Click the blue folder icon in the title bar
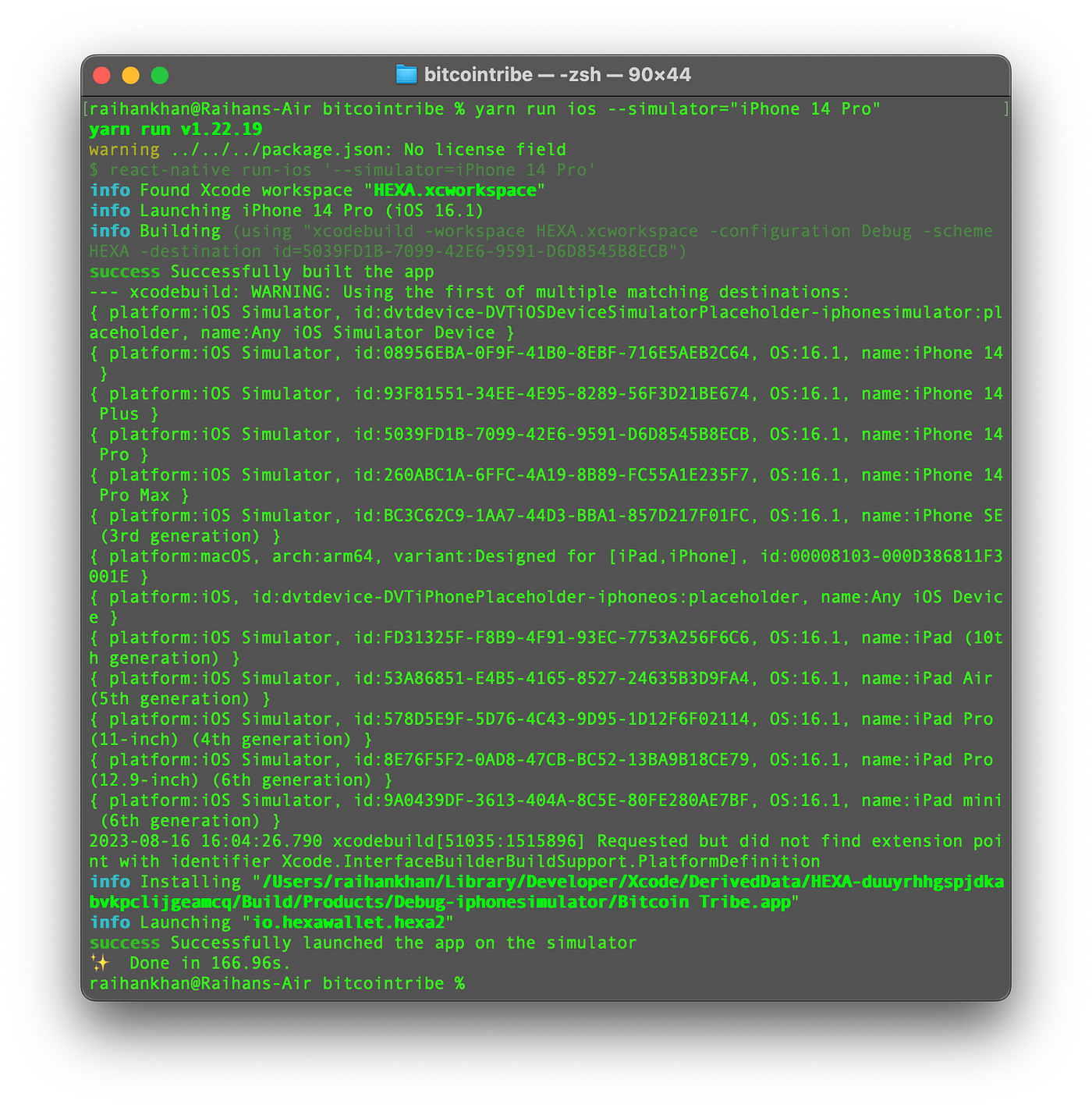Viewport: 1092px width, 1108px height. (406, 75)
